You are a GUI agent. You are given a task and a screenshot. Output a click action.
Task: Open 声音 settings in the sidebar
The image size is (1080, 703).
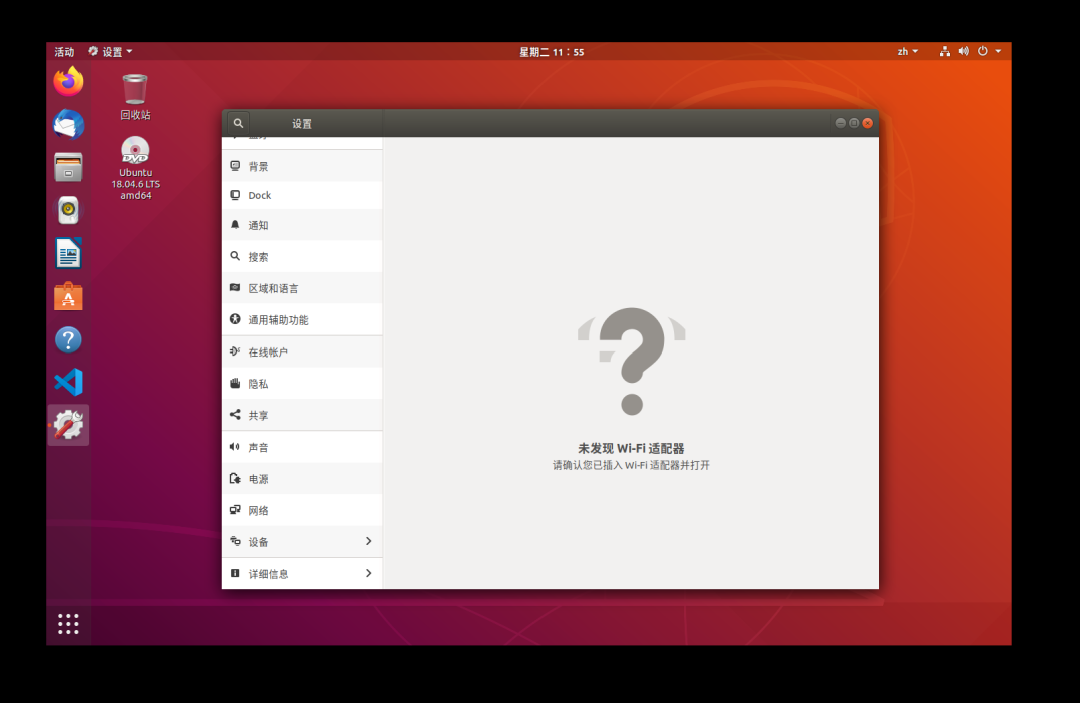click(x=301, y=447)
